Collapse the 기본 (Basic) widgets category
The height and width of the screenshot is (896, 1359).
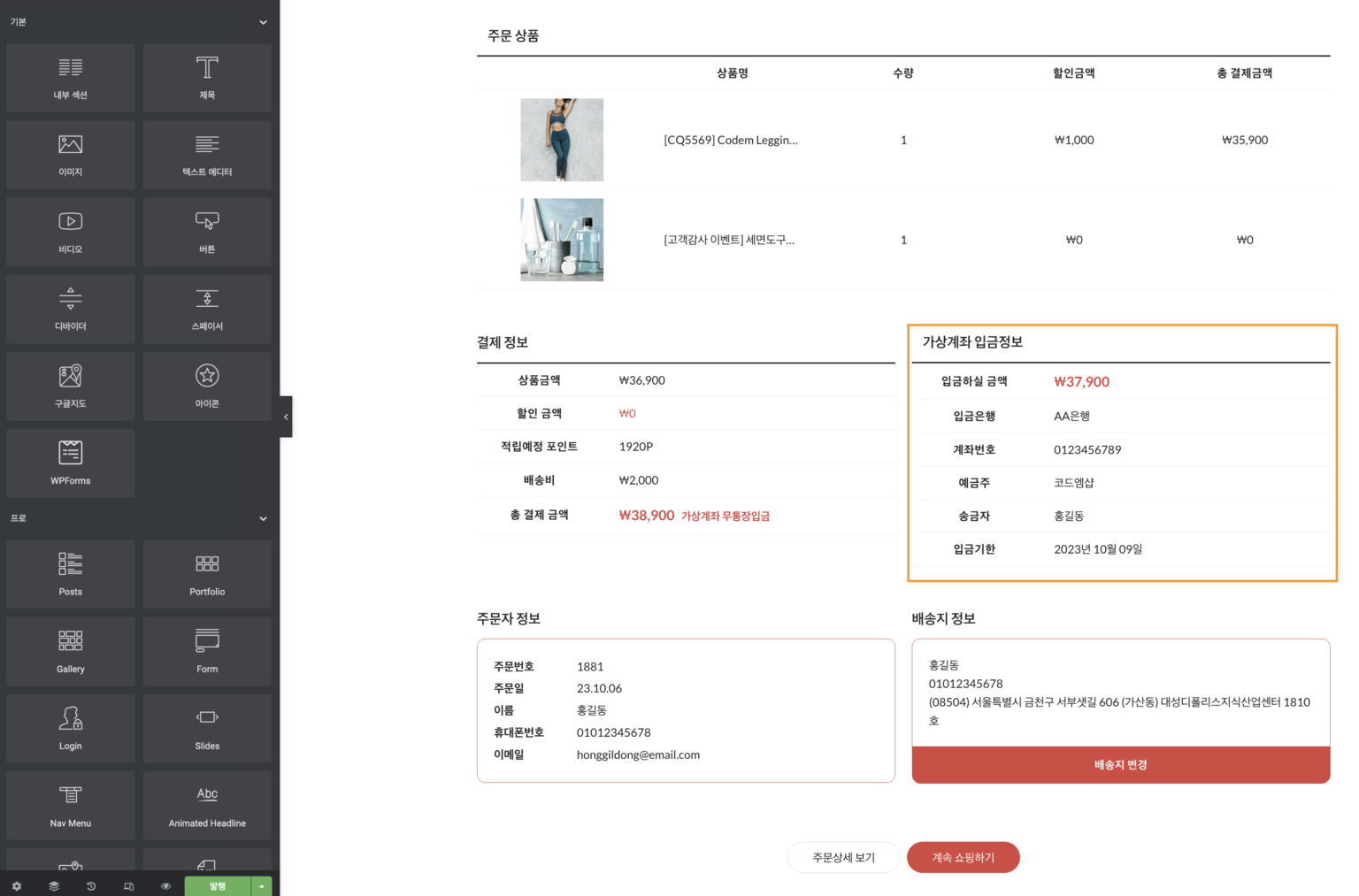pos(263,22)
